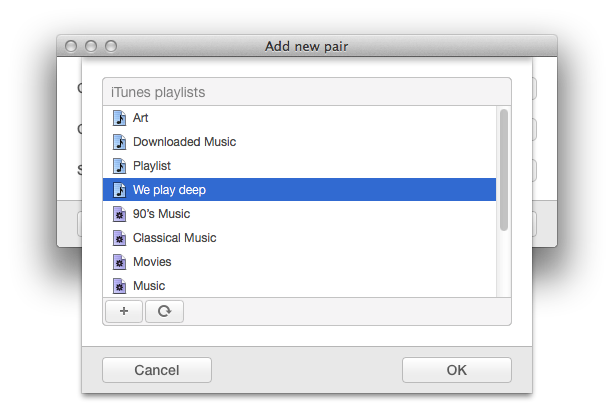Click the Art playlist icon

(119, 118)
